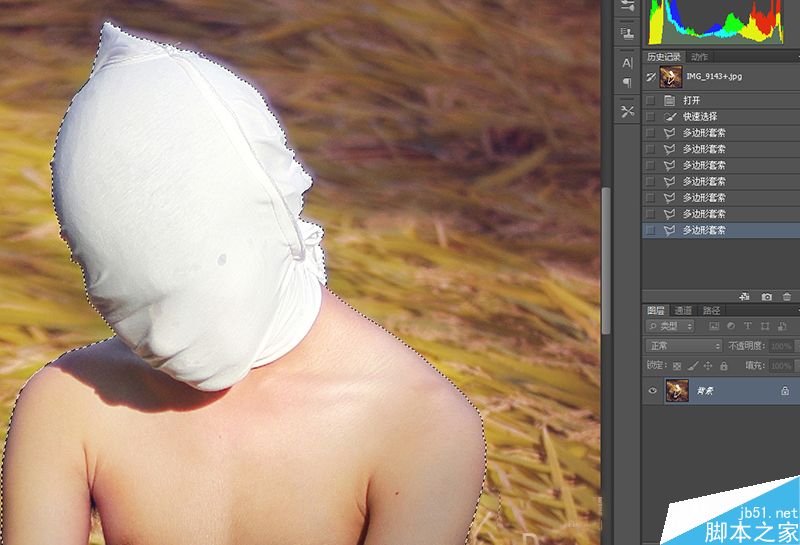Open the Paragraph panel icon
This screenshot has height=545, width=800.
627,82
